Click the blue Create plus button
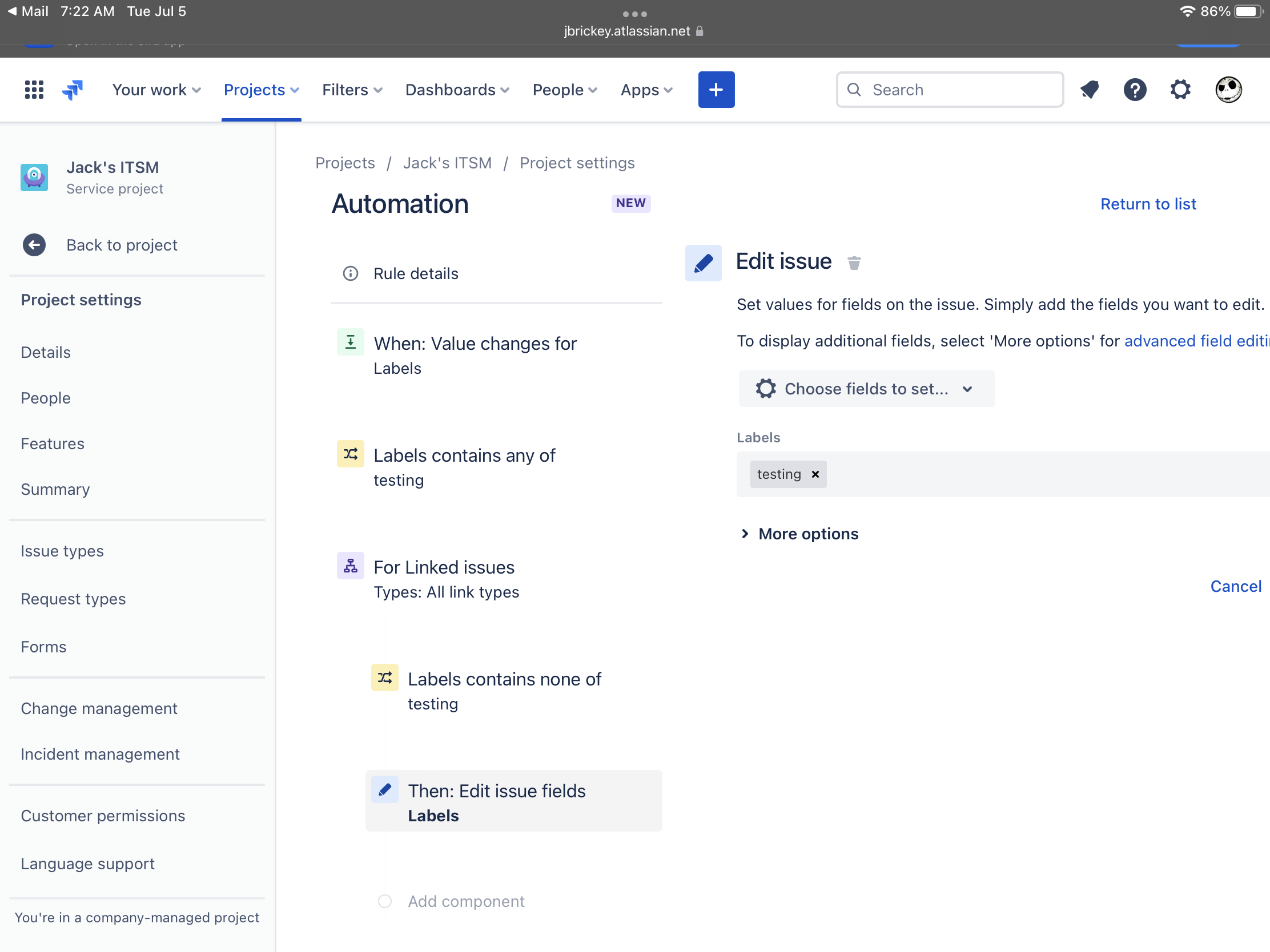The height and width of the screenshot is (952, 1270). [x=716, y=90]
